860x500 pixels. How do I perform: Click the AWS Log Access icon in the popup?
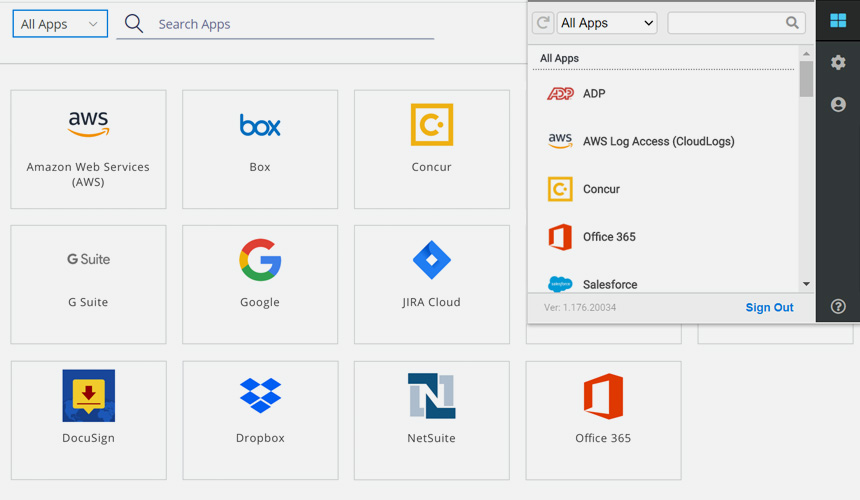pyautogui.click(x=560, y=141)
